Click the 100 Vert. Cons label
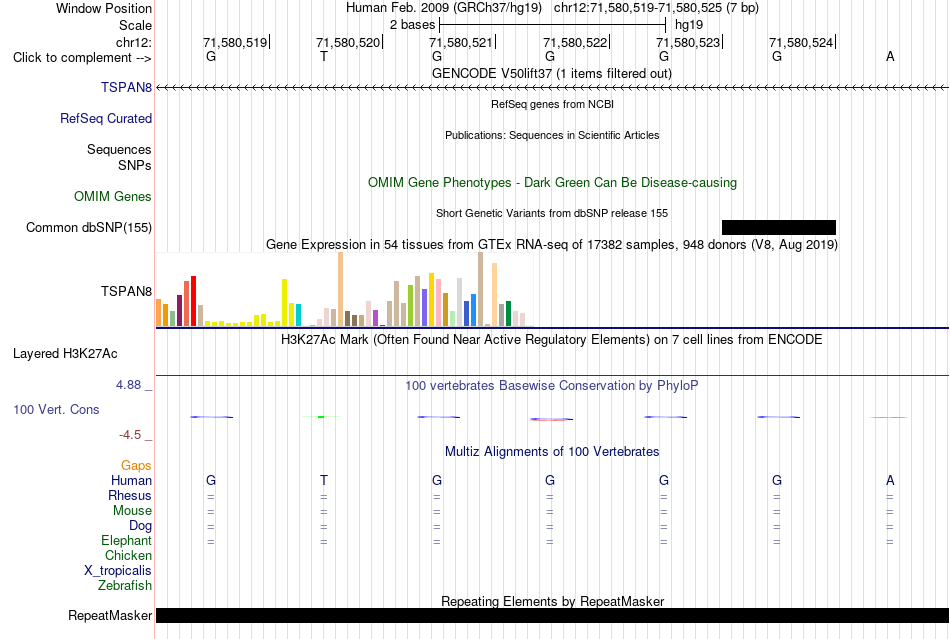 coord(56,410)
